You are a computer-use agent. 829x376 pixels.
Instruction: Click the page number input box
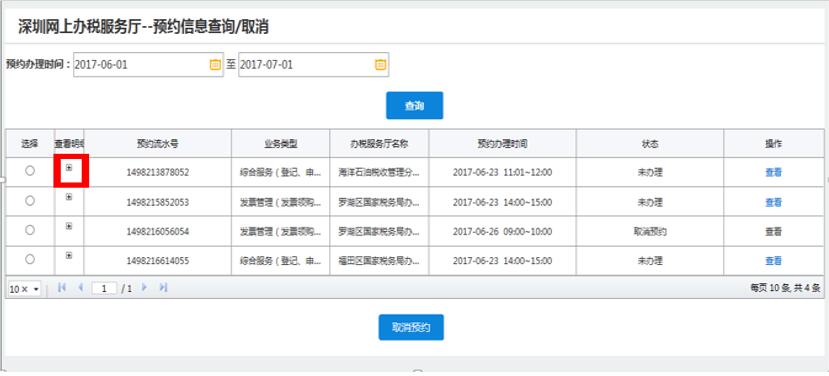(104, 289)
